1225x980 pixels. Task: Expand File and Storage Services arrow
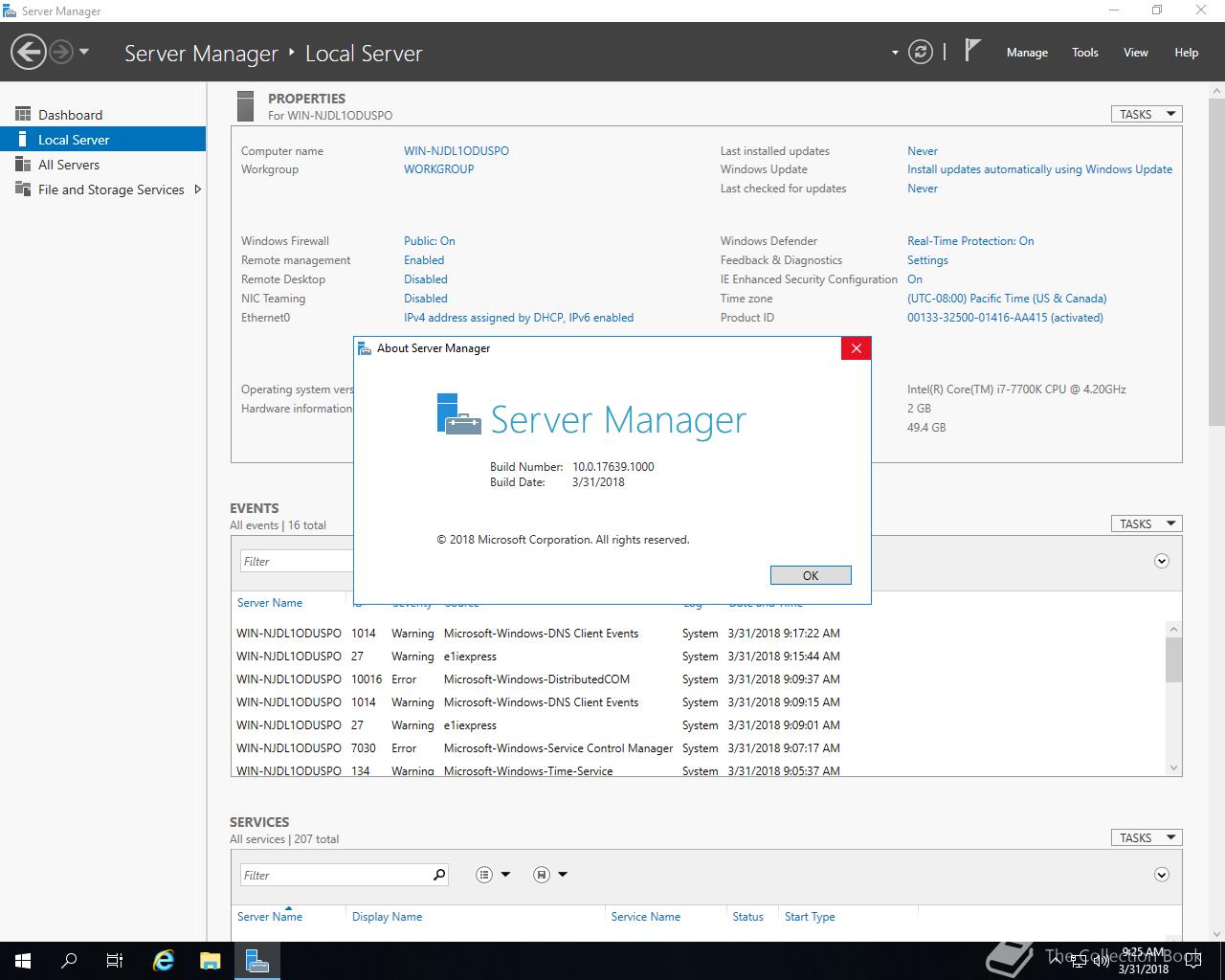pyautogui.click(x=197, y=189)
